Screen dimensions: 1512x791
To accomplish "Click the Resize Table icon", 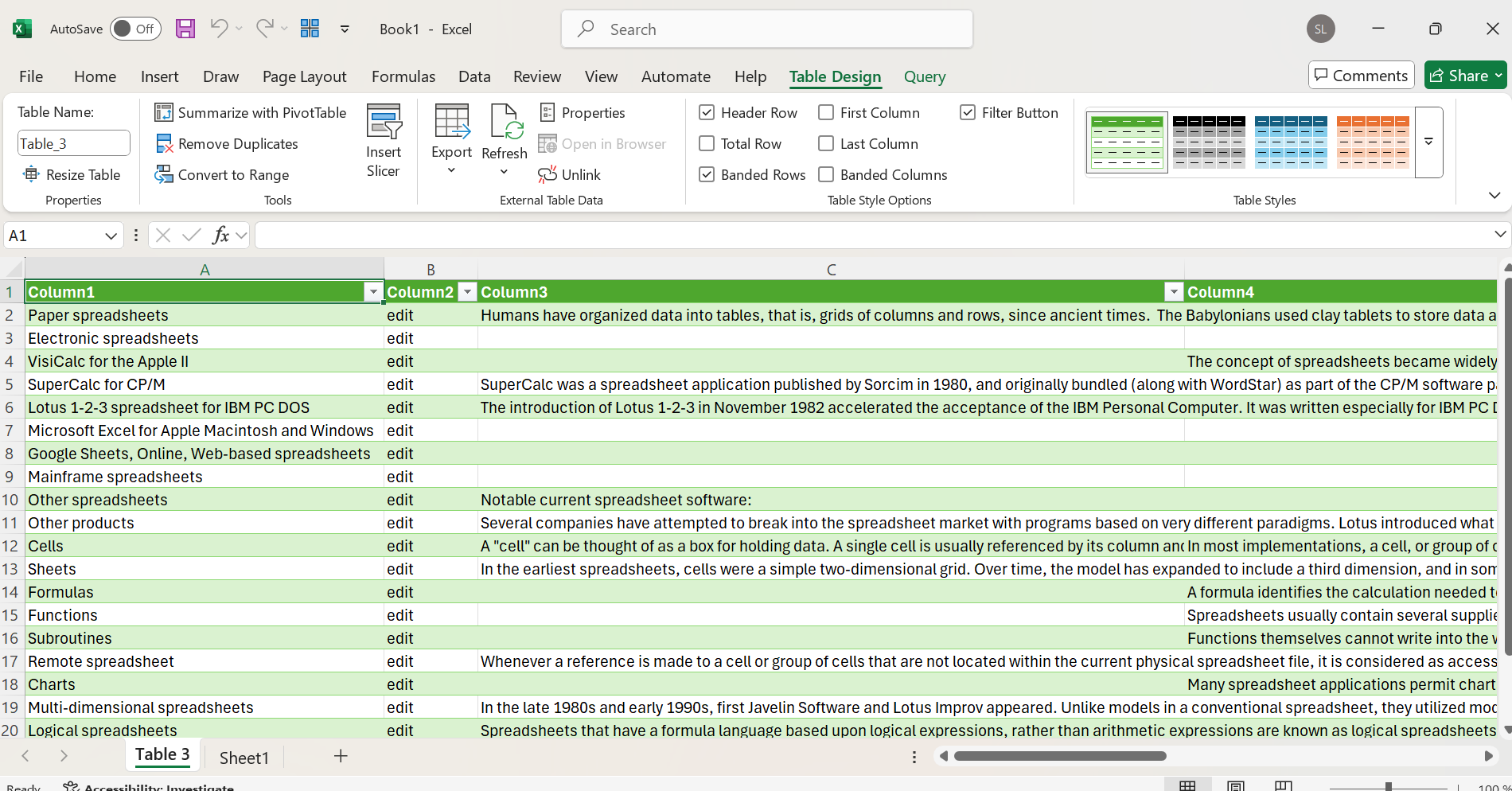I will pyautogui.click(x=31, y=174).
